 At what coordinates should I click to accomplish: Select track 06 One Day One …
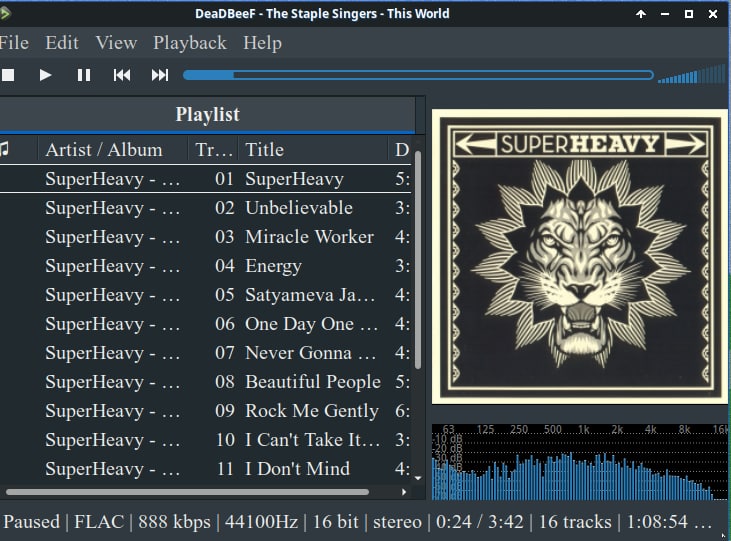pos(206,324)
